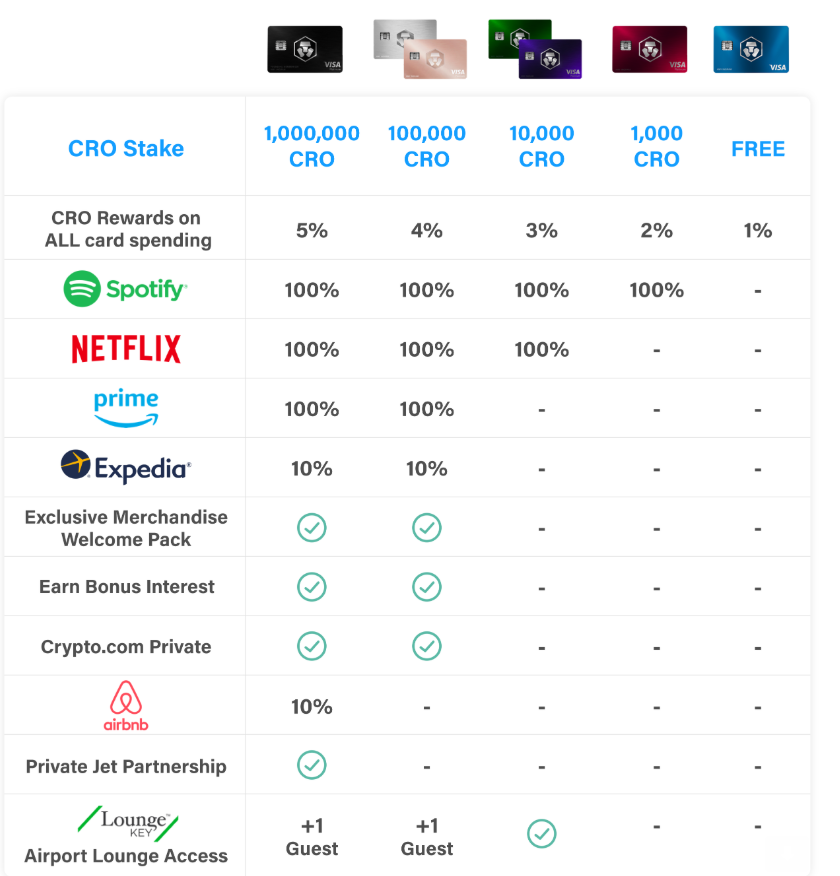Click the LoungeKey logo
840x876 pixels.
point(128,823)
